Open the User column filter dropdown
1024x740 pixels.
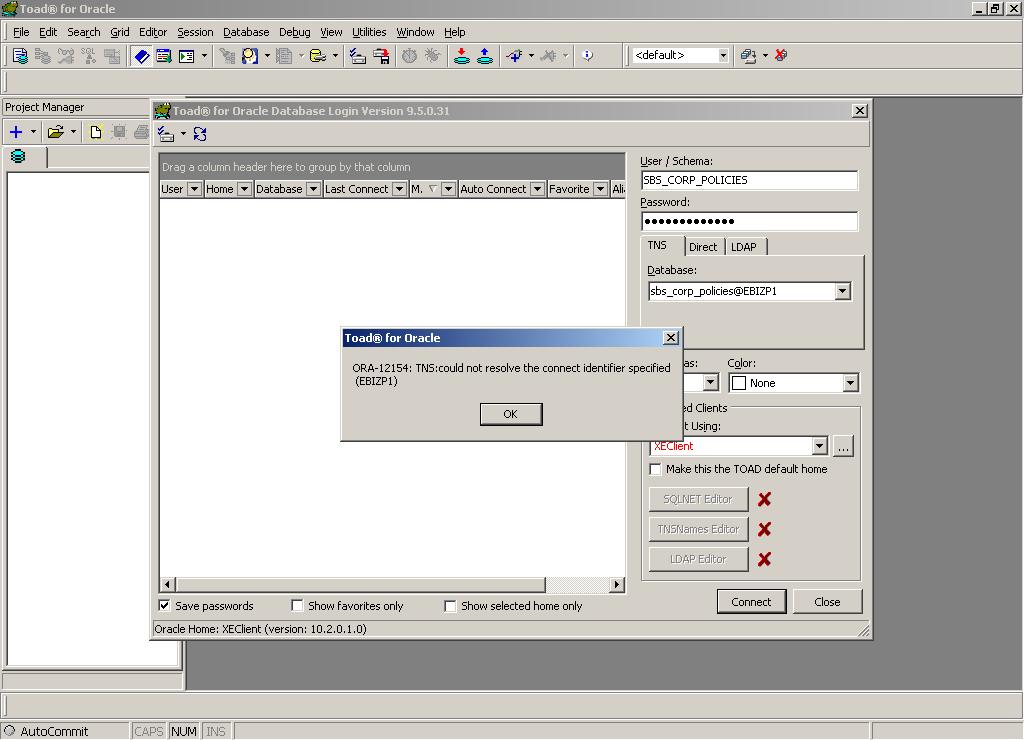pos(194,189)
